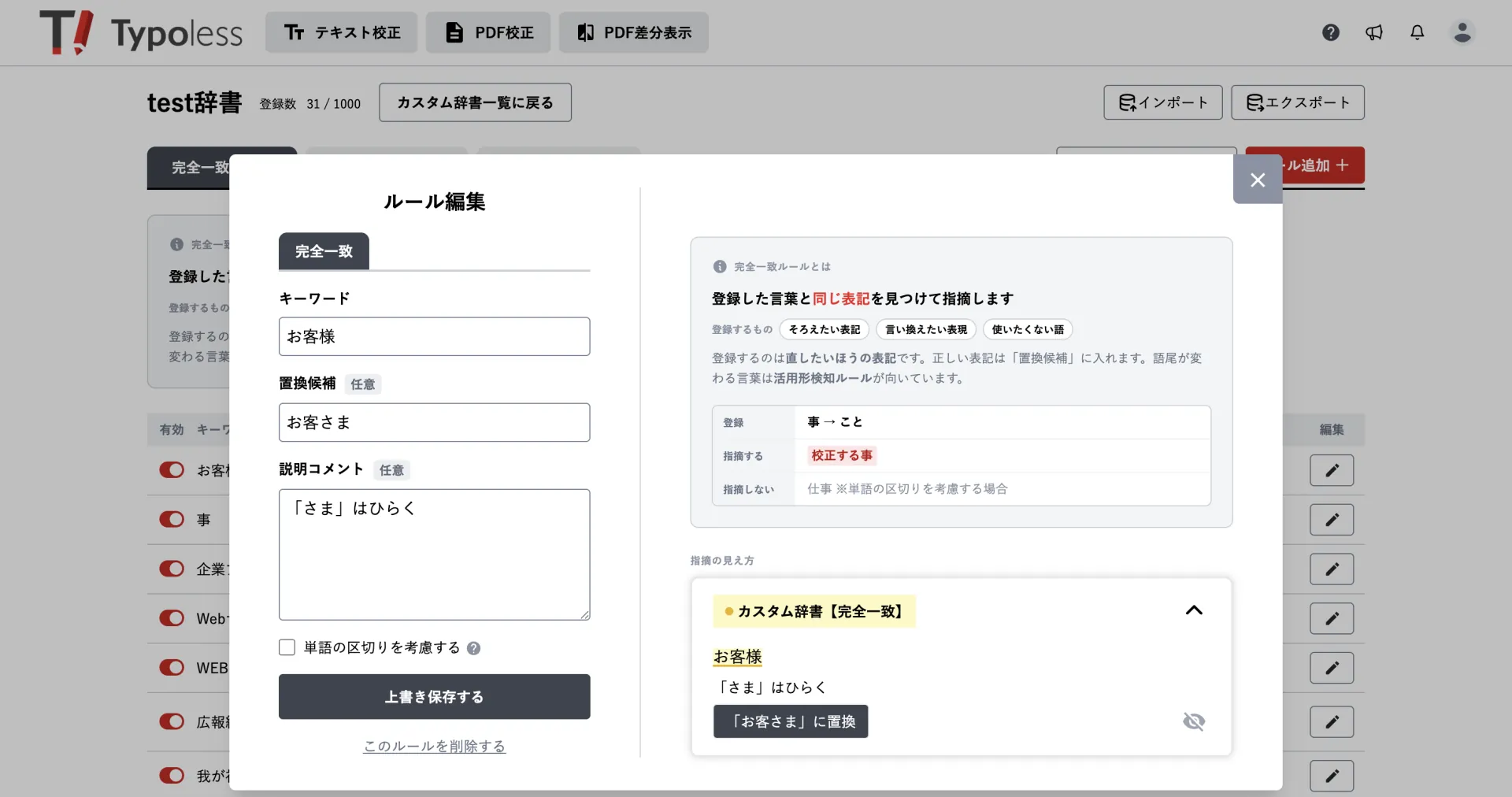Image resolution: width=1512 pixels, height=797 pixels.
Task: Open notifications bell icon
Action: tap(1417, 32)
